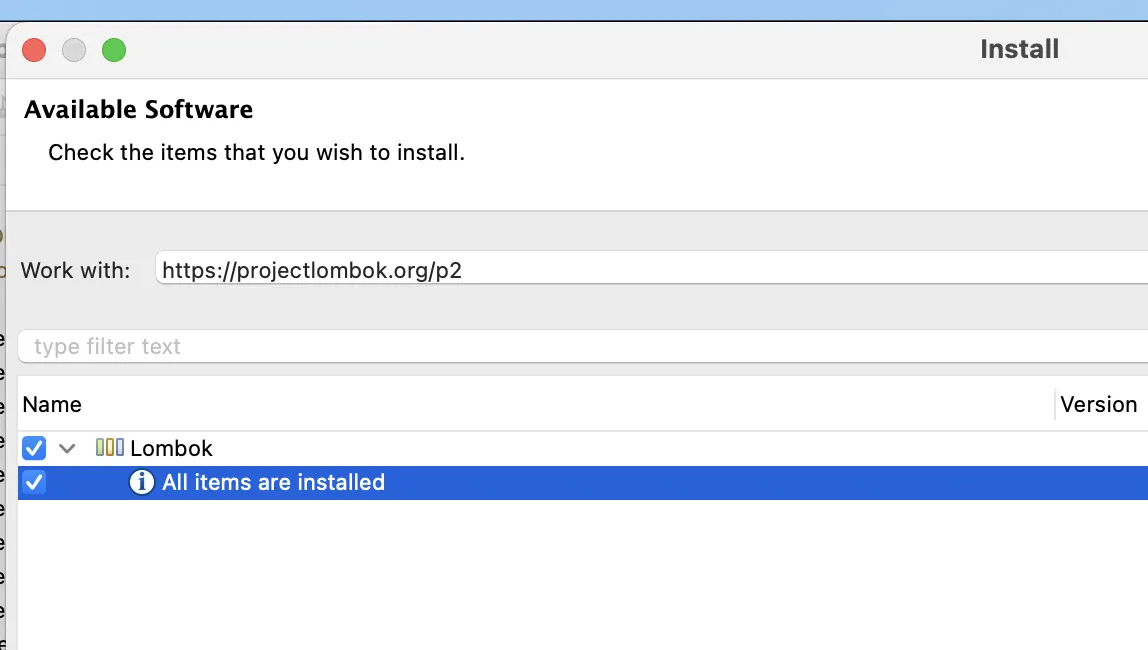This screenshot has height=650, width=1148.
Task: Close the Install dialog with red button
Action: coord(34,49)
